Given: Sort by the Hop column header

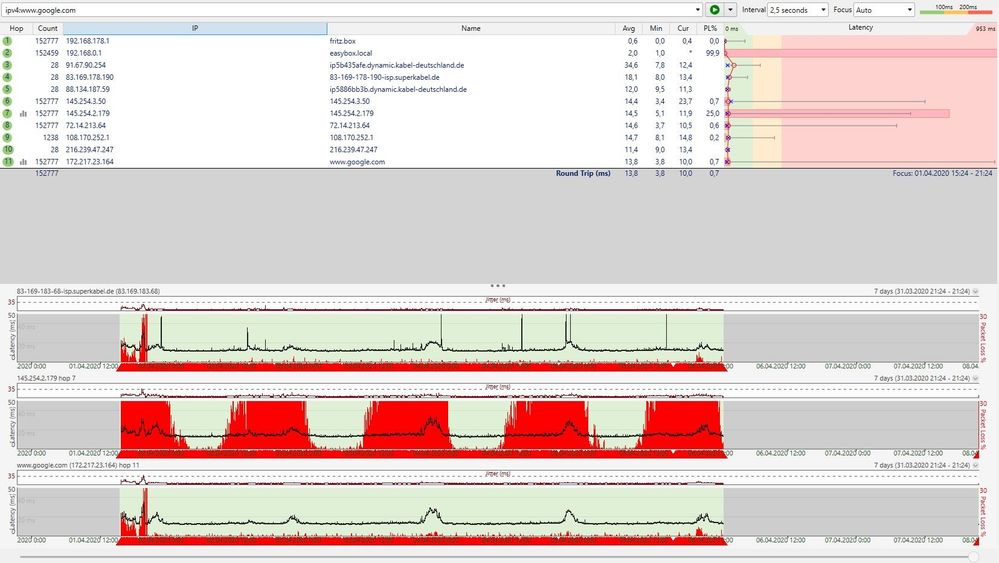Looking at the screenshot, I should [x=17, y=28].
